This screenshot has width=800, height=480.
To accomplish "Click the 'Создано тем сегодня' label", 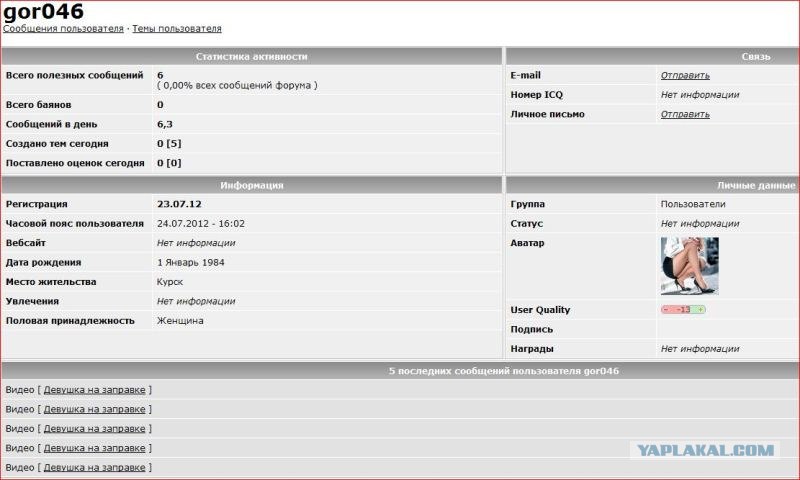I will tap(57, 144).
